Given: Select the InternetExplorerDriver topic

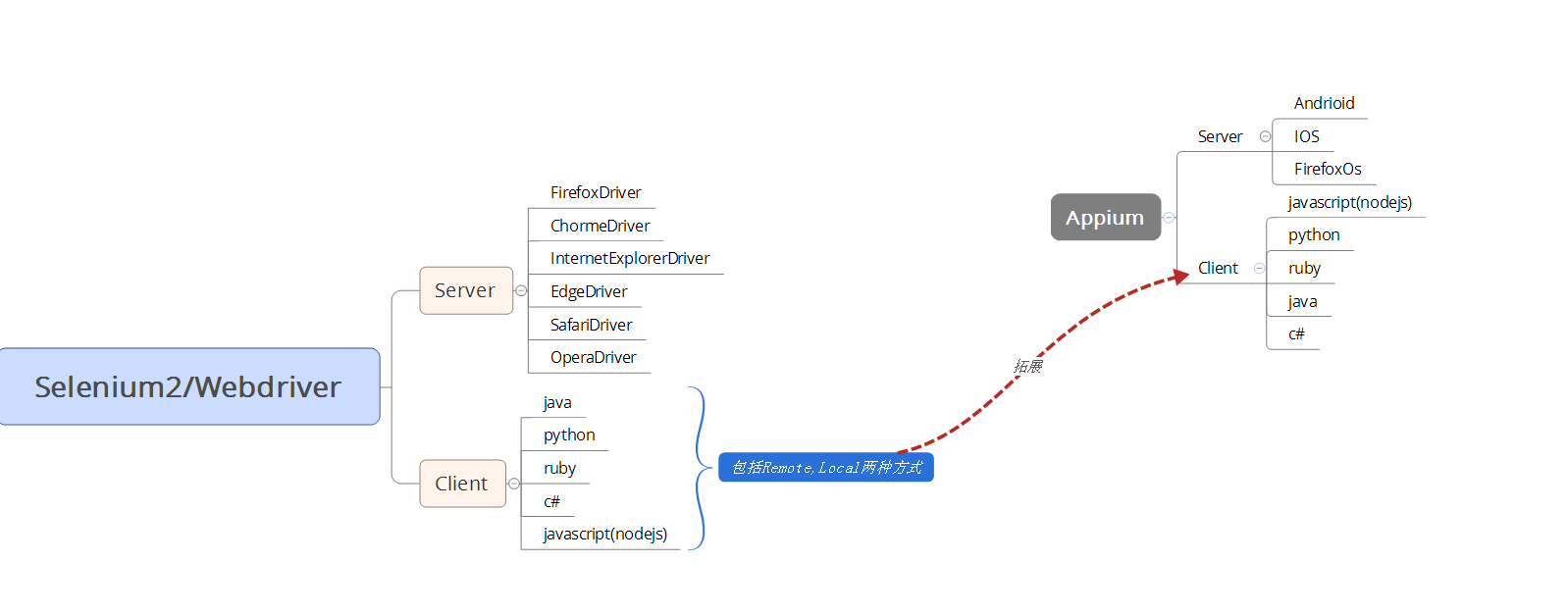Looking at the screenshot, I should pos(630,258).
